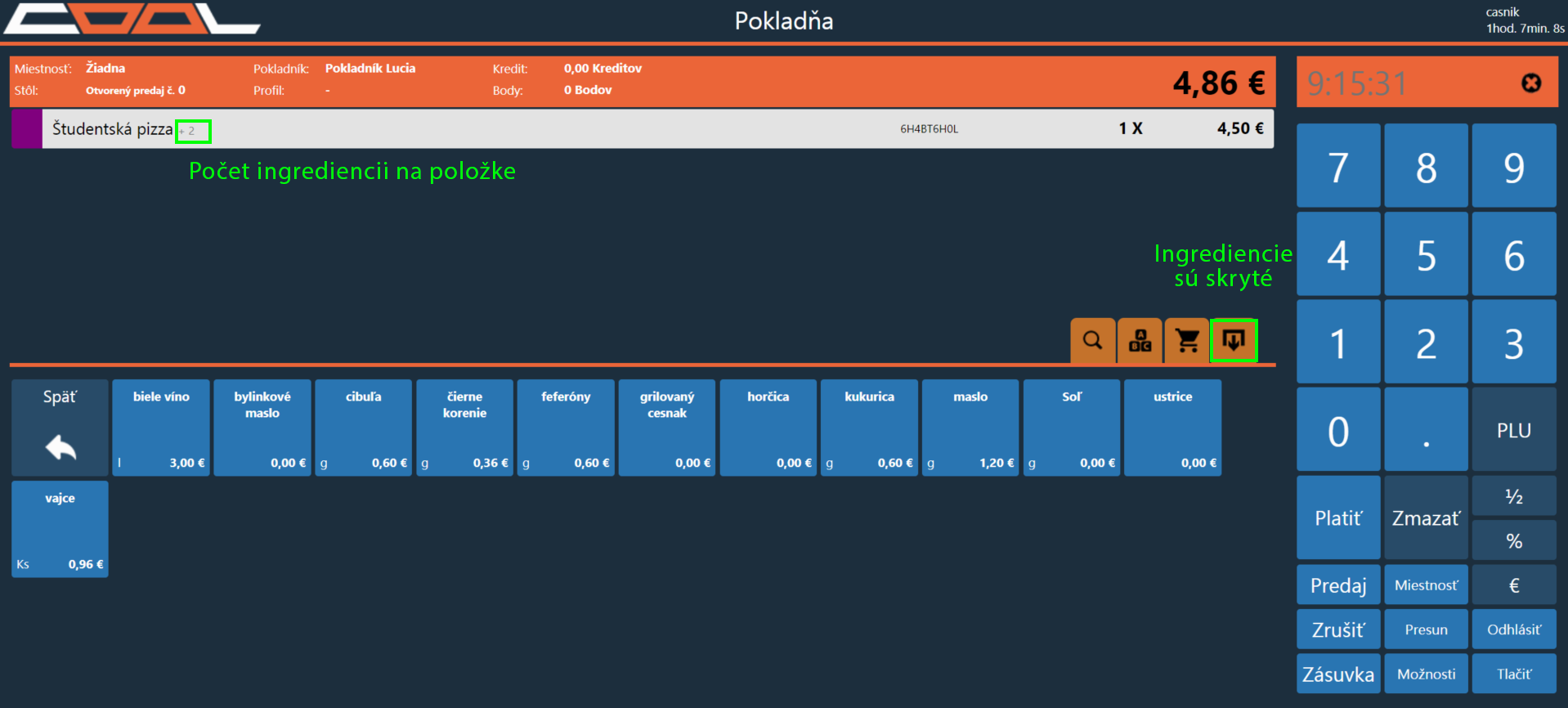Add biele víno ingredient

(161, 428)
